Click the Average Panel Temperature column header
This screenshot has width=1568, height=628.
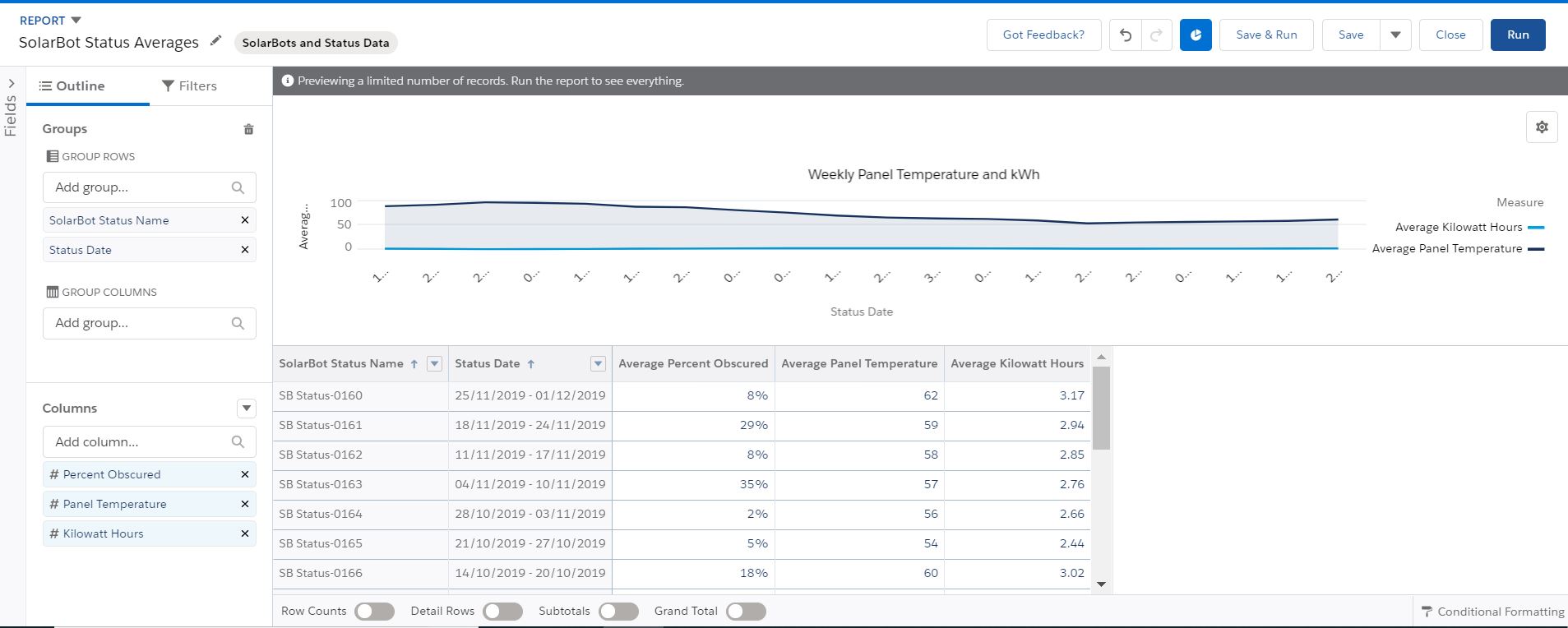click(x=859, y=363)
